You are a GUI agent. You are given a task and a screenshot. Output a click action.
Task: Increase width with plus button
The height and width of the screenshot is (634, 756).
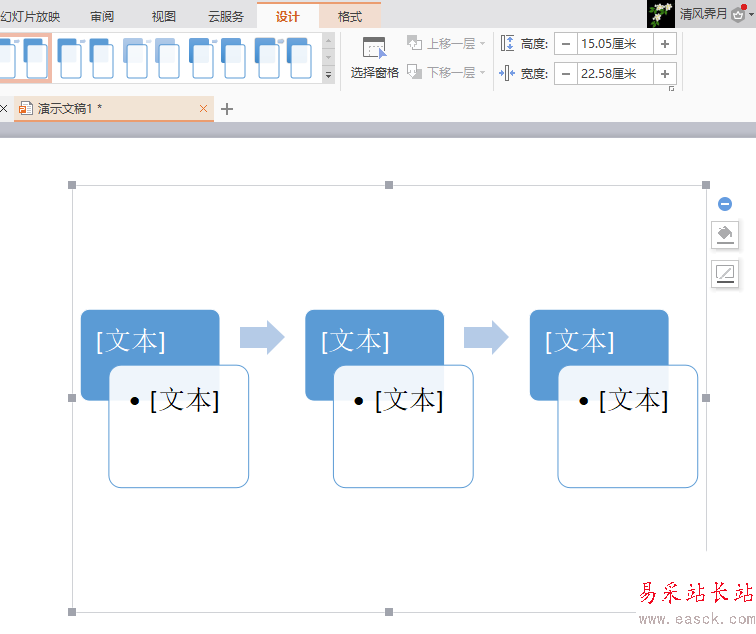pos(665,74)
